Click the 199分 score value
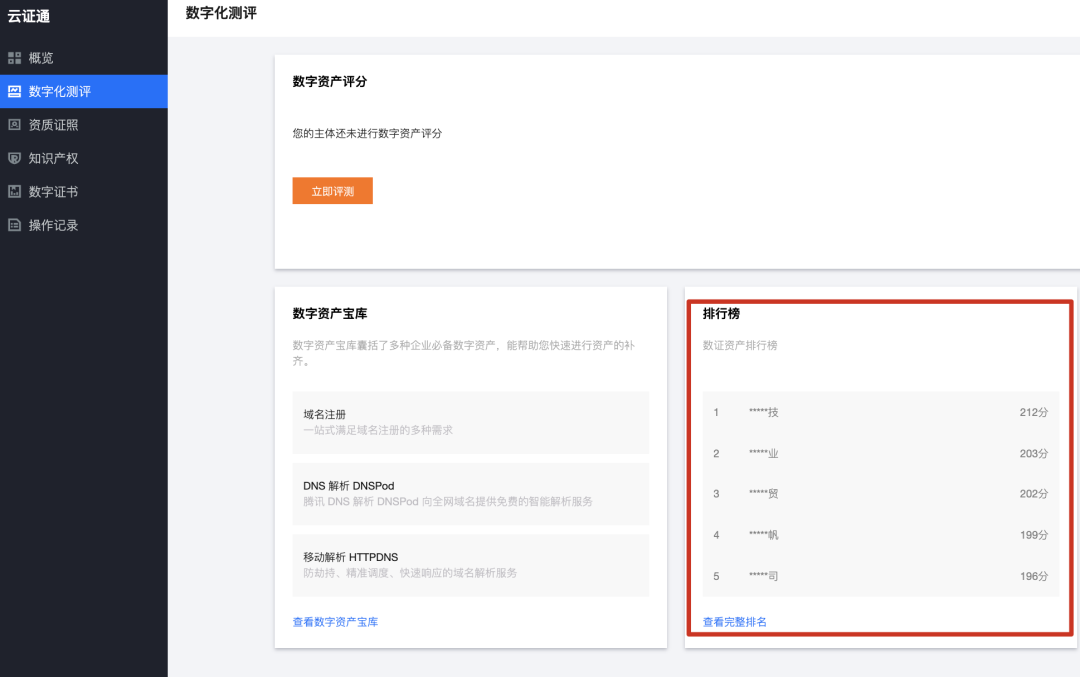The height and width of the screenshot is (677, 1080). click(x=1034, y=535)
